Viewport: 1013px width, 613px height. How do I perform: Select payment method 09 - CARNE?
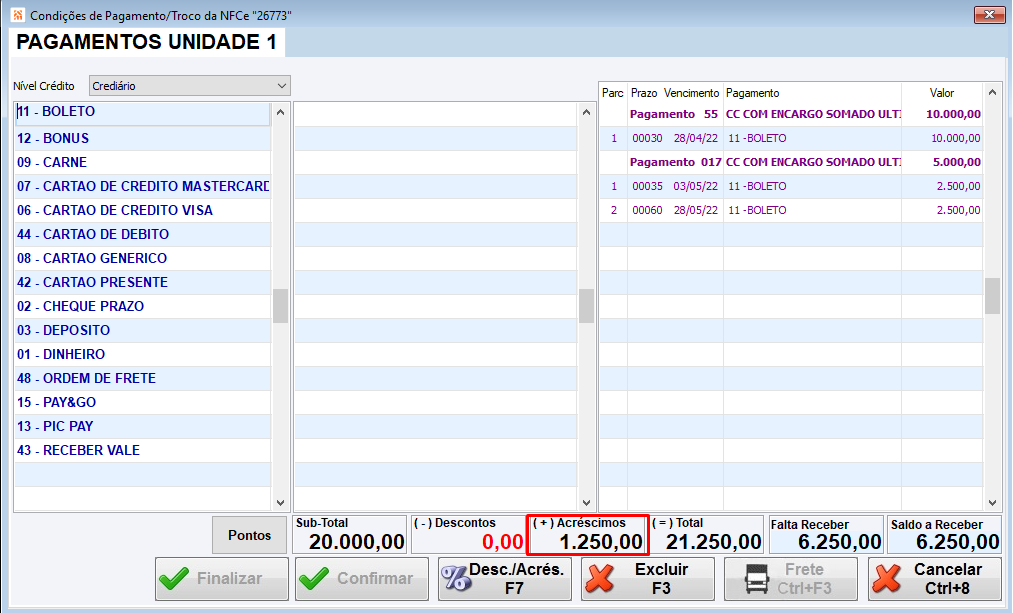(142, 162)
